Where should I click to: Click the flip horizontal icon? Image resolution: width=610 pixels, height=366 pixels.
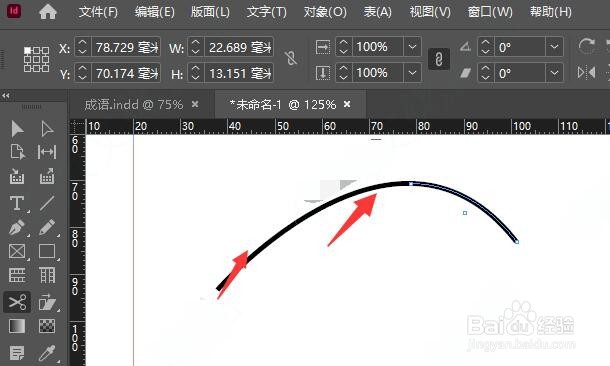586,72
